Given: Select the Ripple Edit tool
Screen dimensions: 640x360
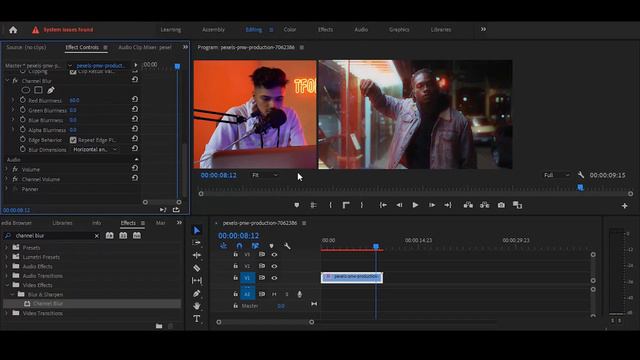Looking at the screenshot, I should coord(197,255).
